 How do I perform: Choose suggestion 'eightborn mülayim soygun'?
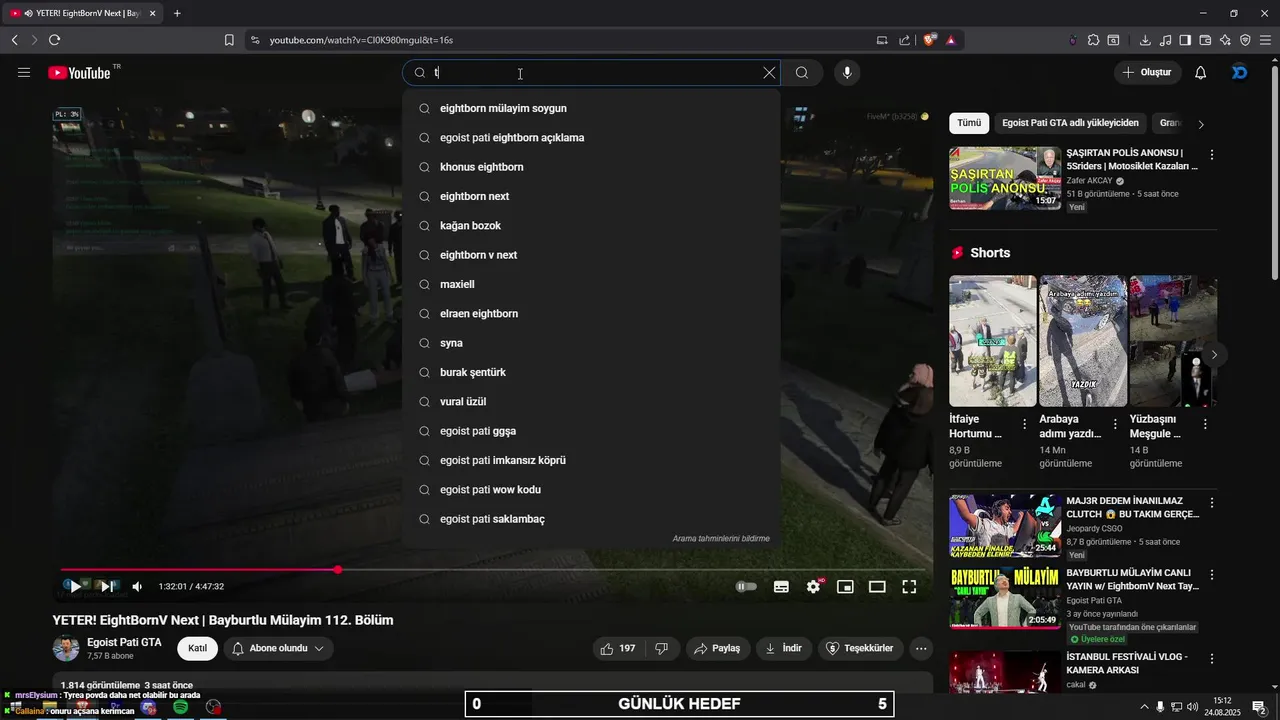[x=591, y=108]
